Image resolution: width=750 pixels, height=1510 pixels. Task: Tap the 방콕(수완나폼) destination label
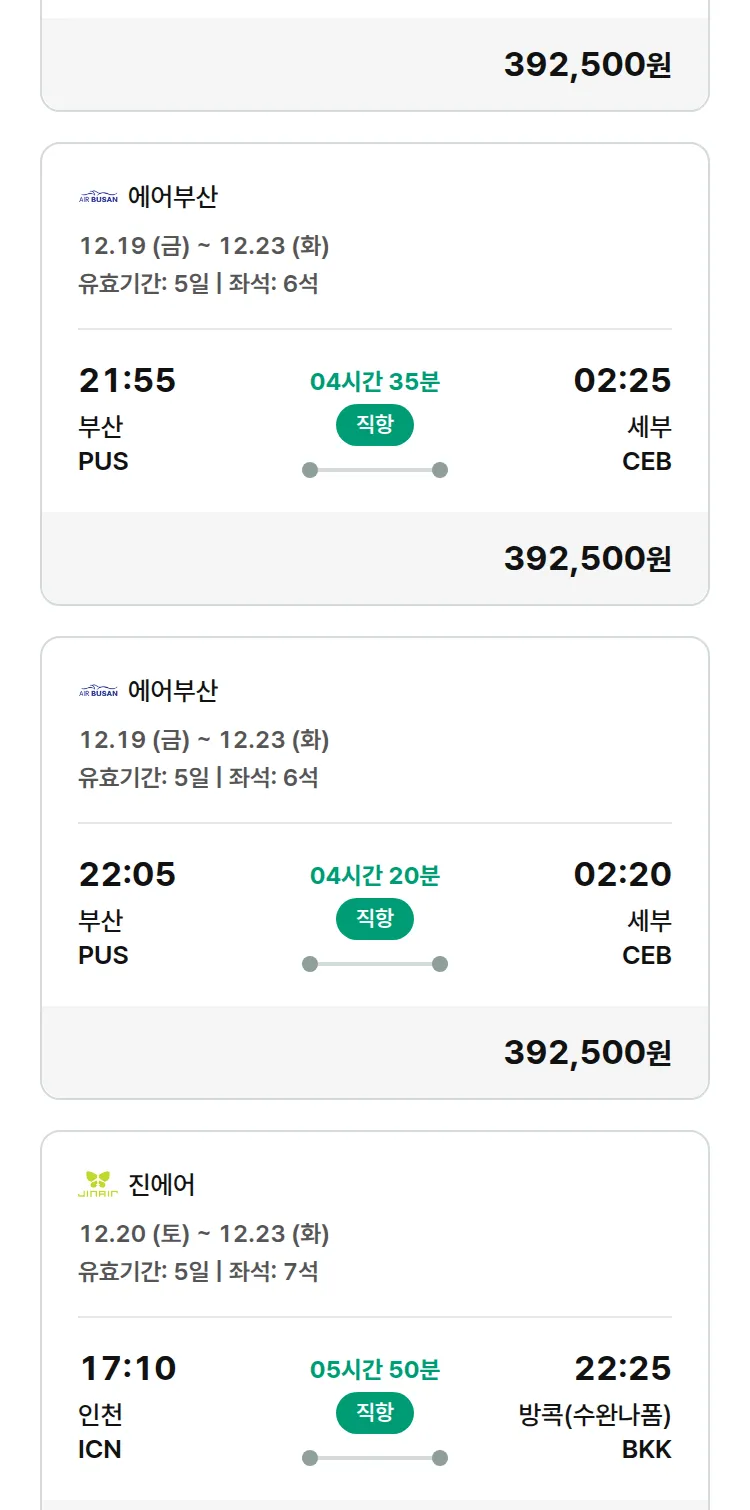click(595, 1416)
